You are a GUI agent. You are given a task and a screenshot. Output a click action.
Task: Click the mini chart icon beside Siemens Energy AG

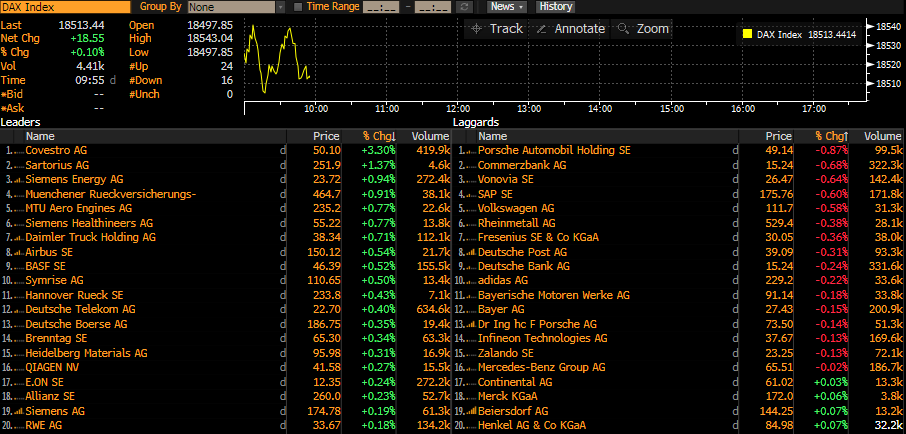pyautogui.click(x=283, y=178)
